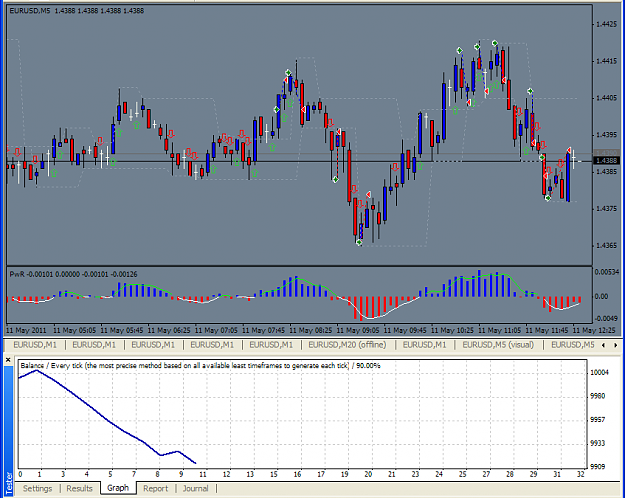
Task: Click the 11 May 07:45 time label
Action: (x=263, y=331)
